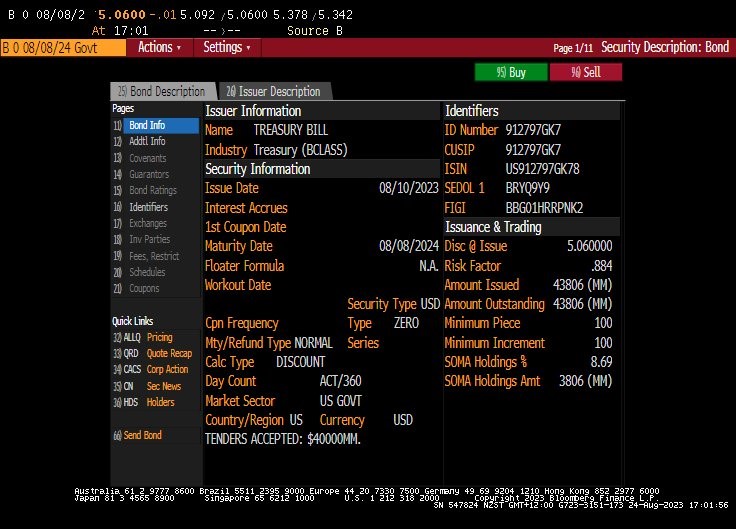Open the Actions dropdown menu
Screen dimensions: 736x529
pos(160,47)
